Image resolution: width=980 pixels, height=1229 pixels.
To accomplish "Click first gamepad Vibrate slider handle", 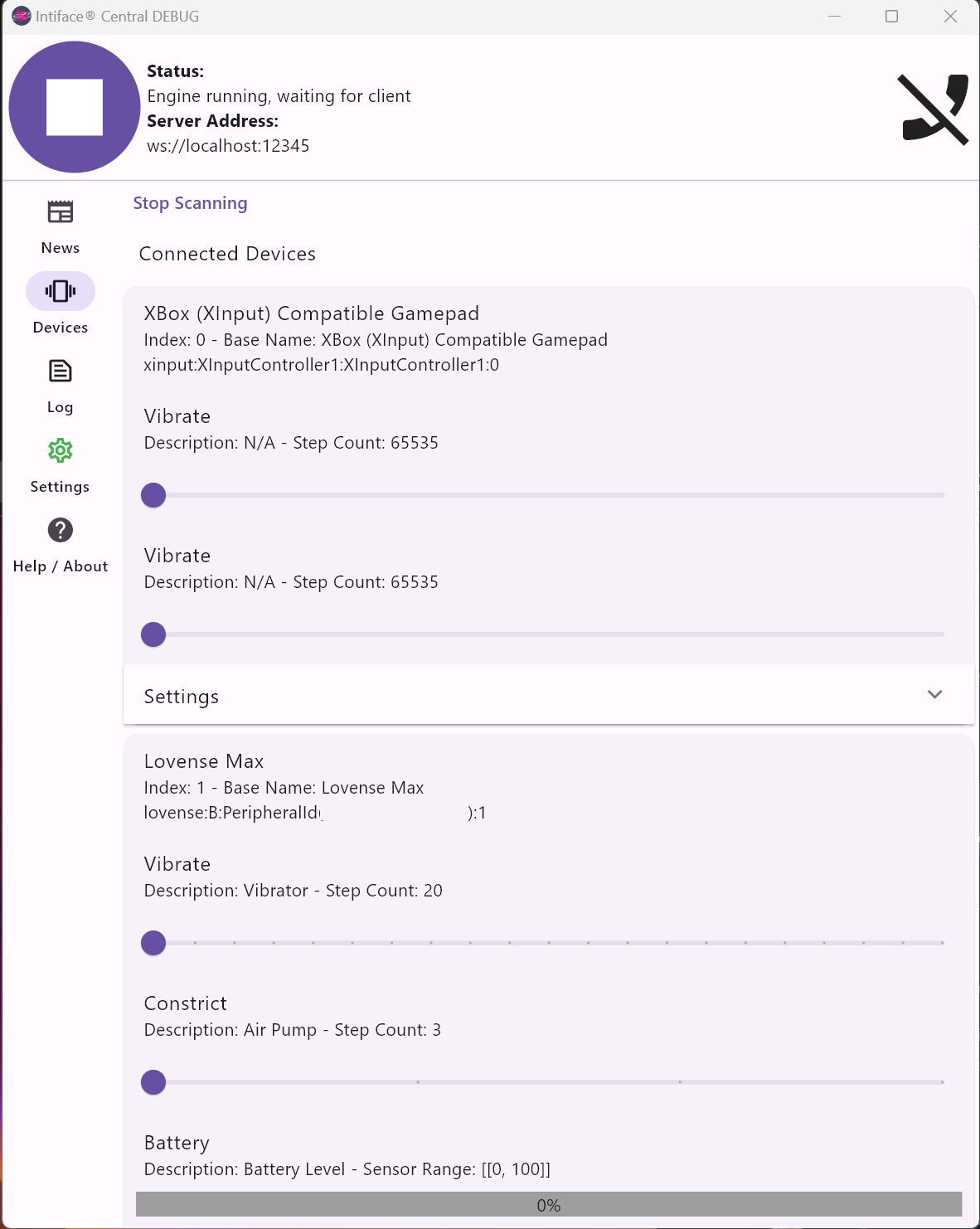I will coord(153,495).
